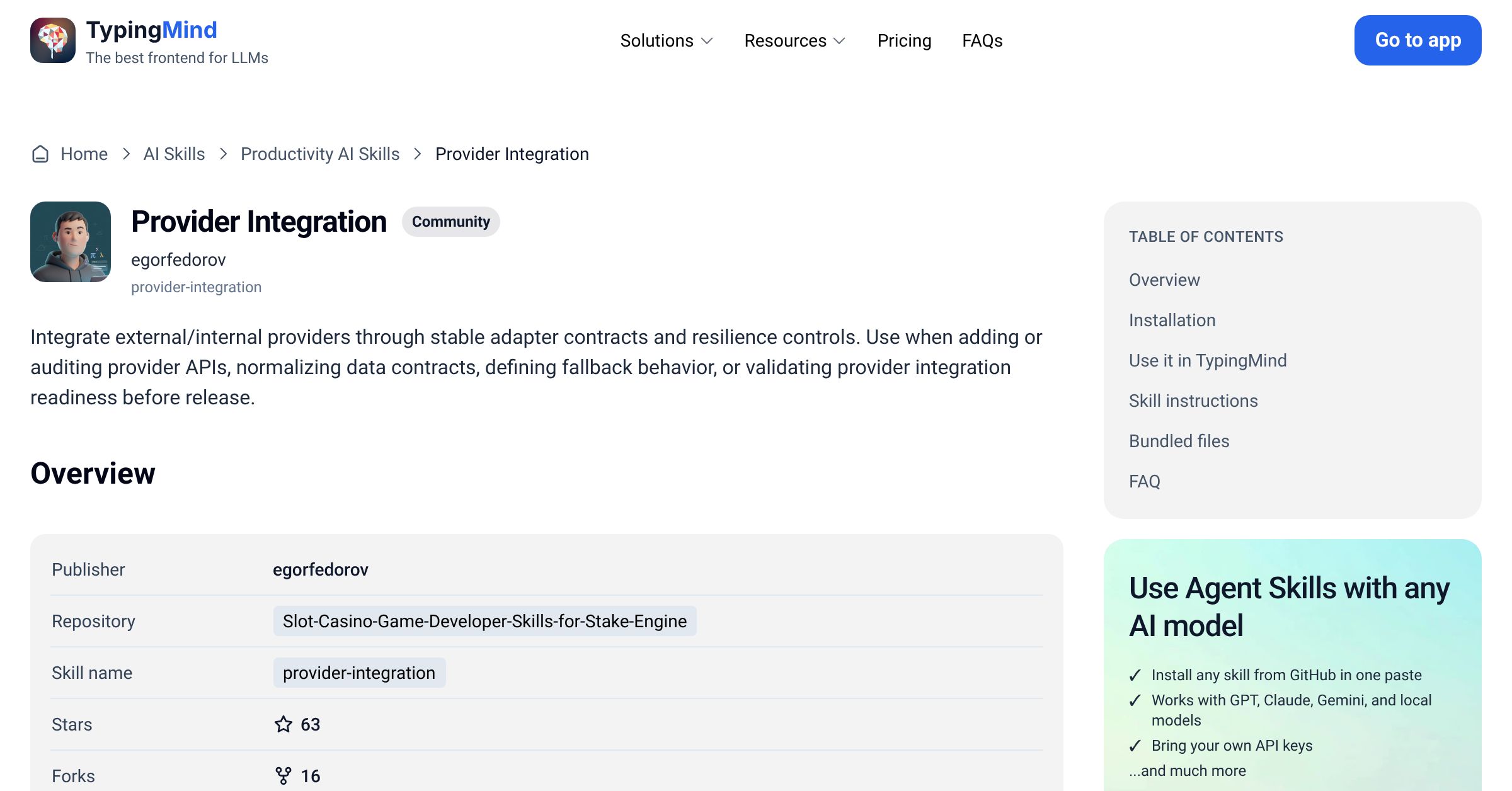
Task: Click the Forks count 16
Action: click(x=310, y=776)
